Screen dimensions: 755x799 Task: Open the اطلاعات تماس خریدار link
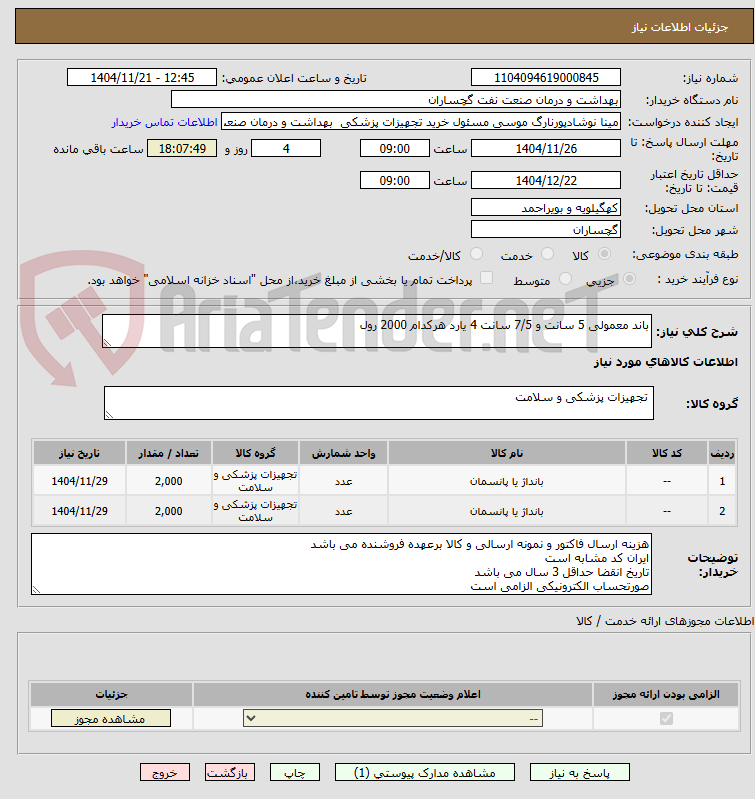[165, 122]
